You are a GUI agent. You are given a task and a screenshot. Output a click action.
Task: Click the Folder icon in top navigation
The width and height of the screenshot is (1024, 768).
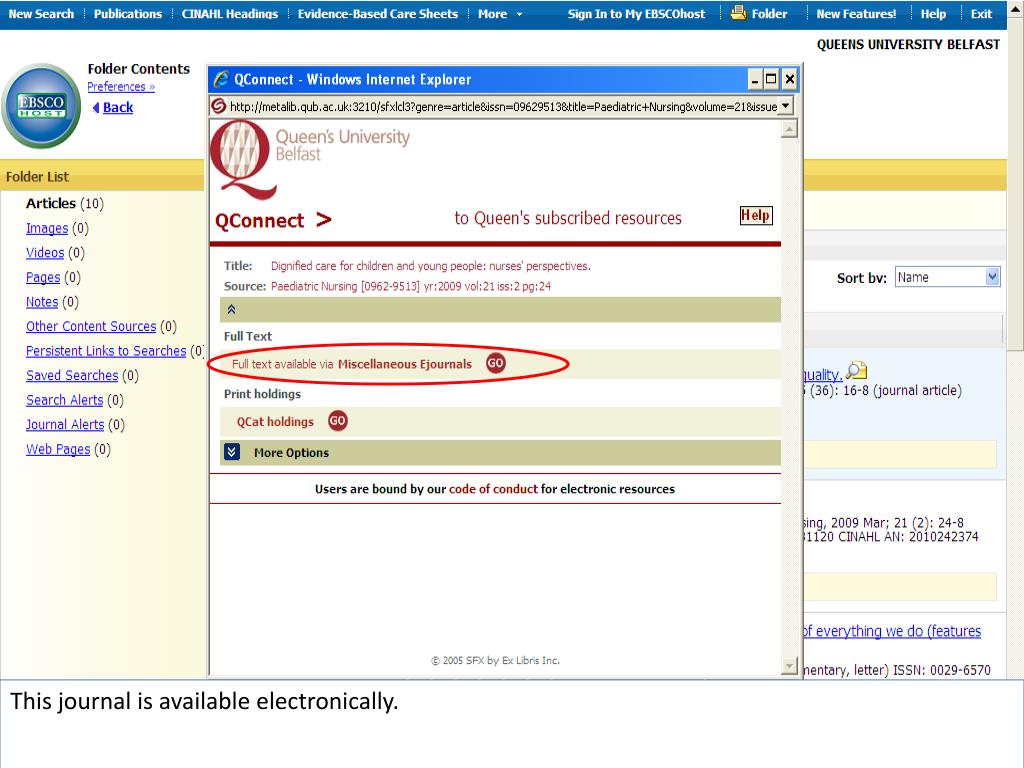(x=738, y=12)
